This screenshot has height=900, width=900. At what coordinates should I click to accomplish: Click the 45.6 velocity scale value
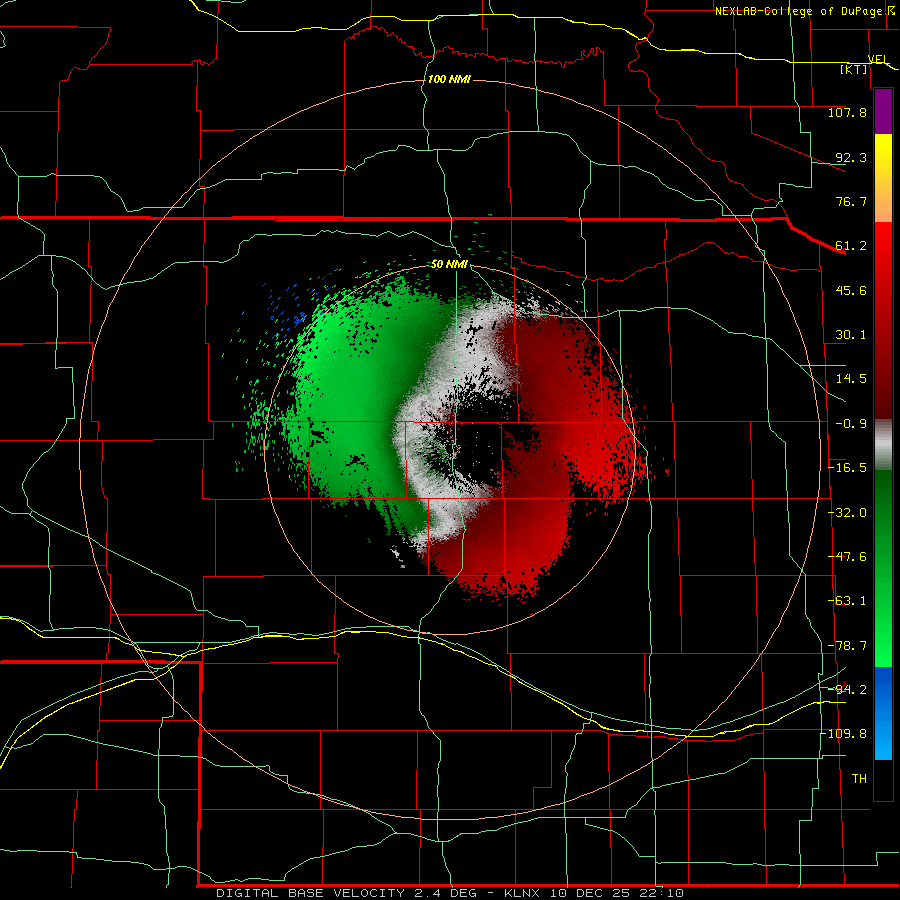coord(851,290)
